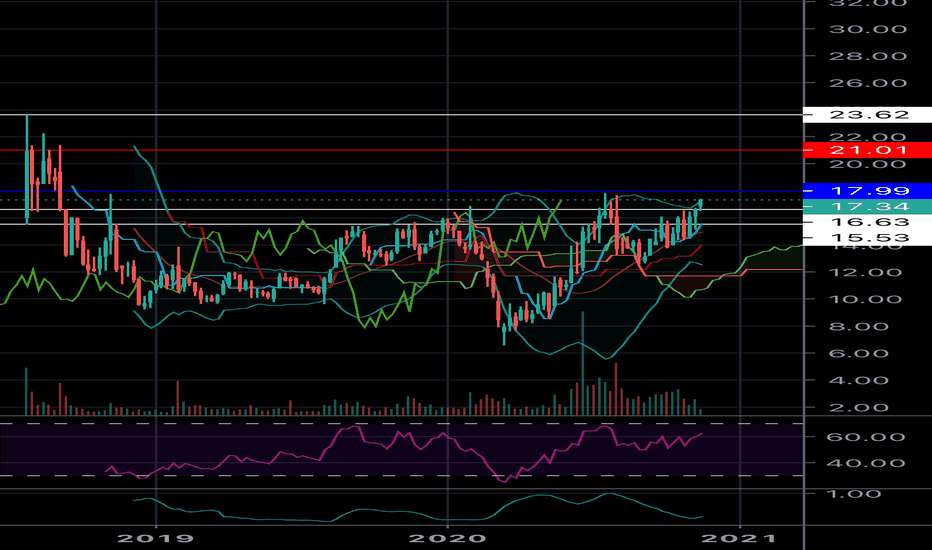Select the white horizontal line at 23.62

coord(401,115)
